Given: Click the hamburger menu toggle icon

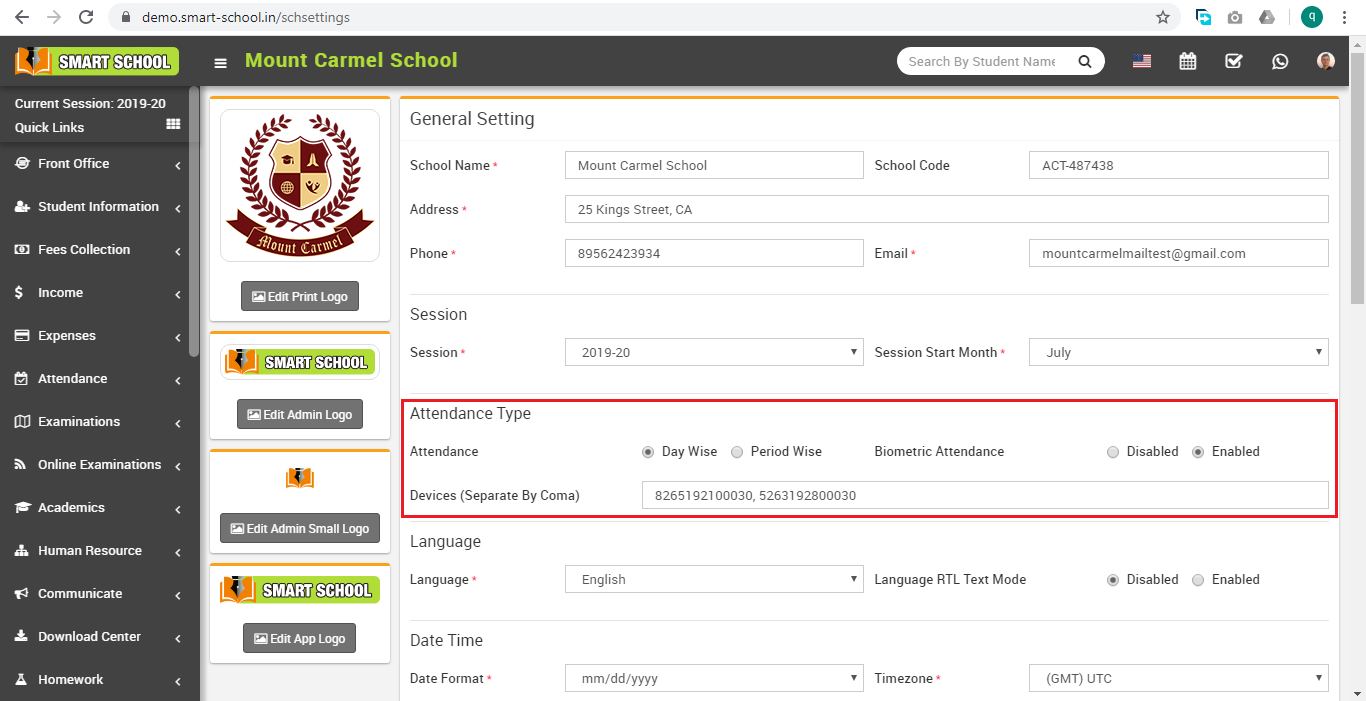Looking at the screenshot, I should [x=221, y=63].
